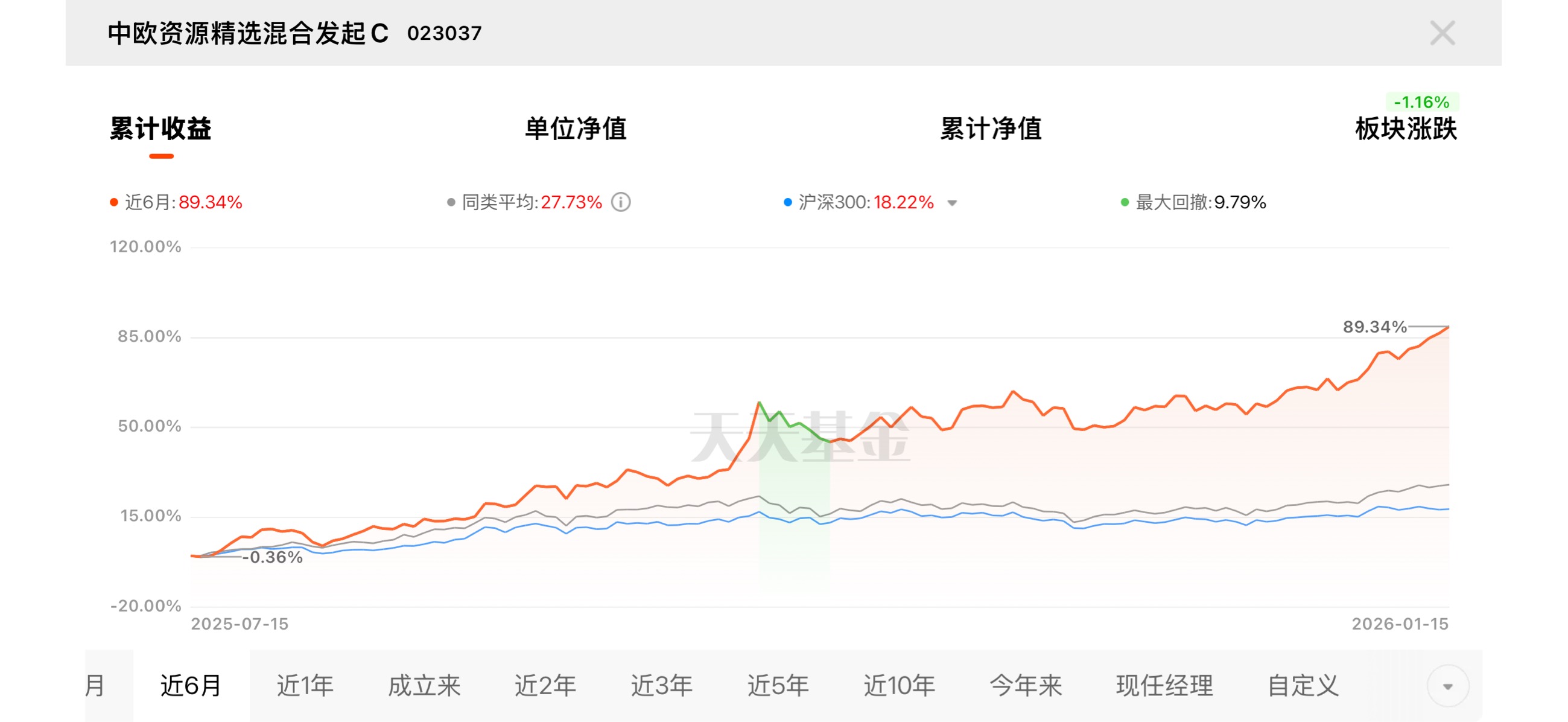Image resolution: width=1568 pixels, height=722 pixels.
Task: Select the 成立来 time range
Action: [x=424, y=686]
